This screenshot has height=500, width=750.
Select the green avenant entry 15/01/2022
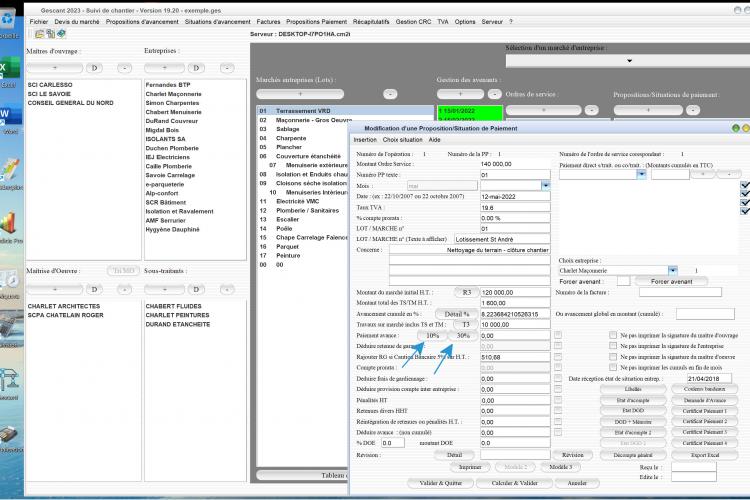(x=469, y=111)
